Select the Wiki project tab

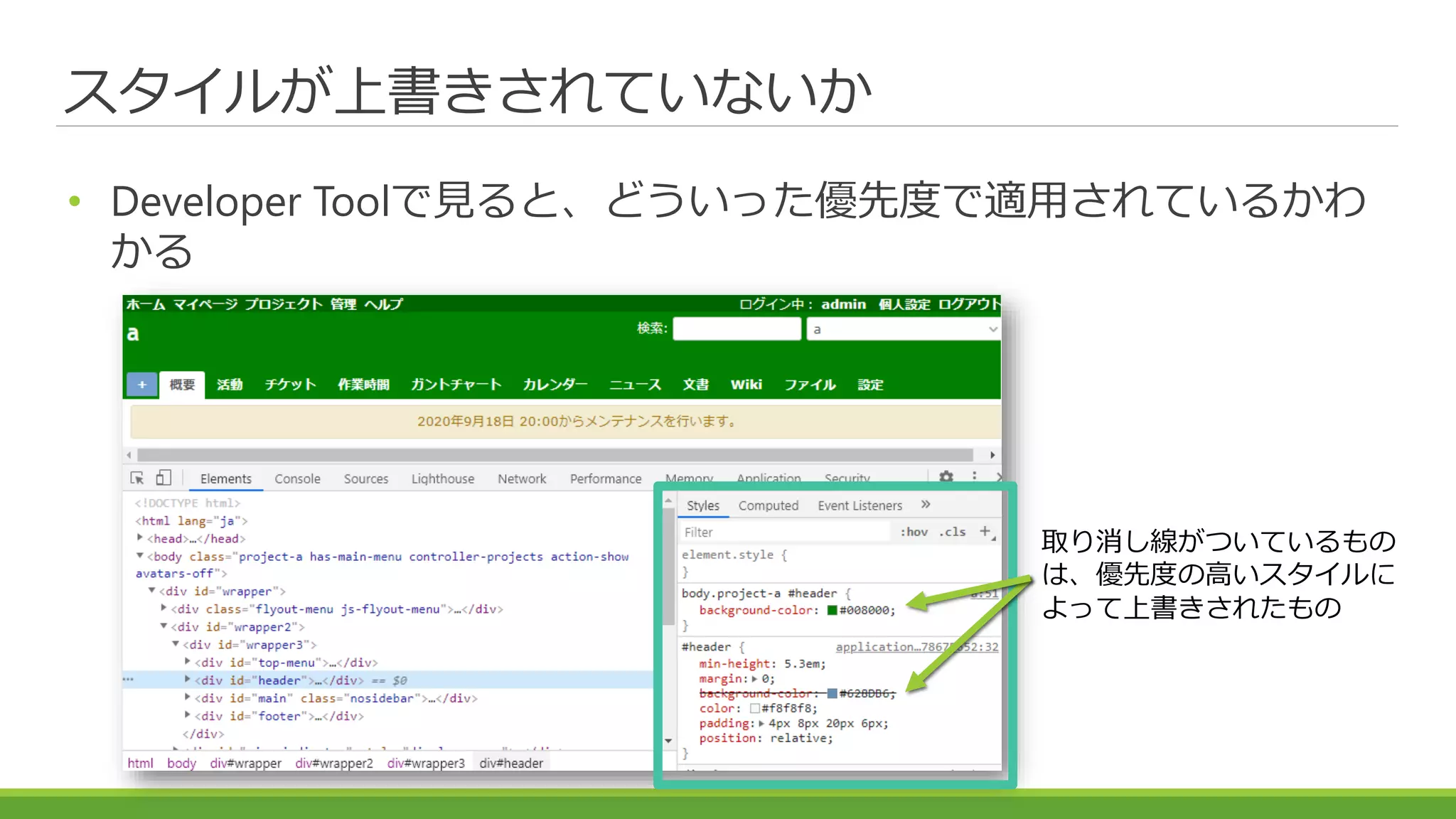pyautogui.click(x=746, y=385)
